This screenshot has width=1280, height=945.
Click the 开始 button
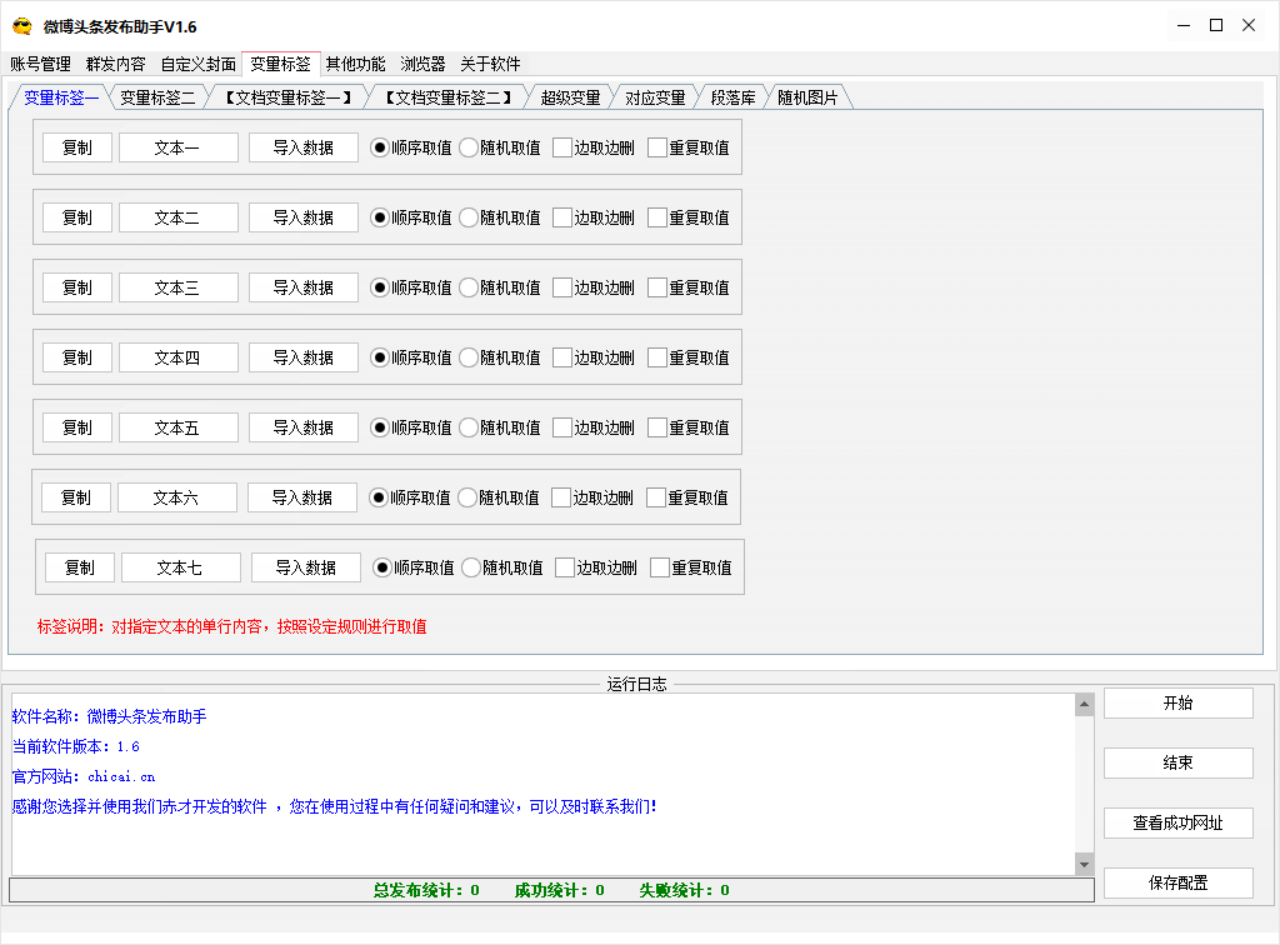(1178, 703)
